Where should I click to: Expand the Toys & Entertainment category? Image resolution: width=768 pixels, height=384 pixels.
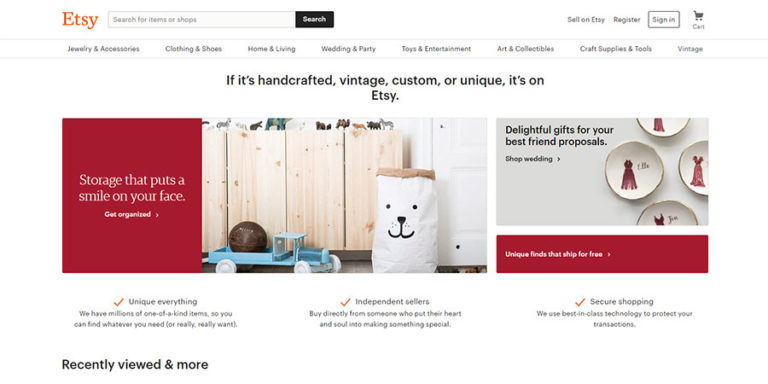(x=436, y=49)
